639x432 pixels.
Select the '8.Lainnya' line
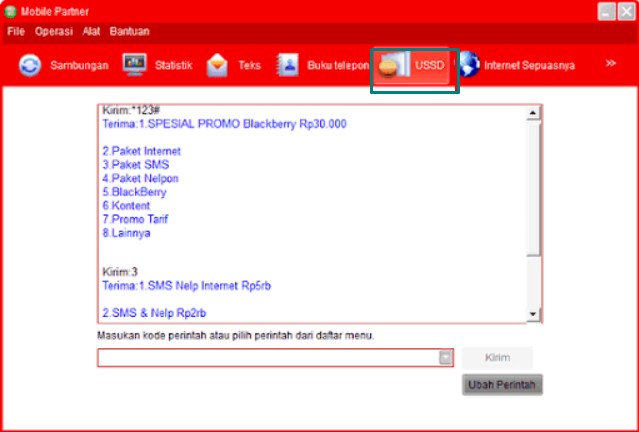(126, 233)
